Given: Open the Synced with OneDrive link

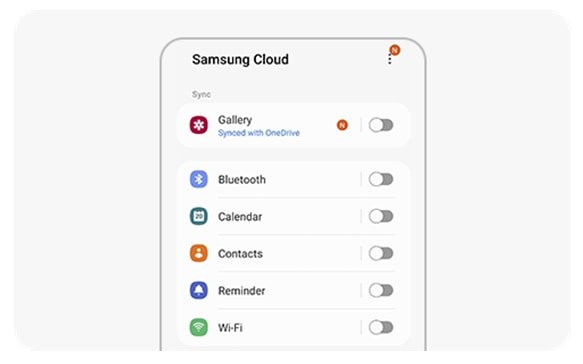Looking at the screenshot, I should coord(259,133).
